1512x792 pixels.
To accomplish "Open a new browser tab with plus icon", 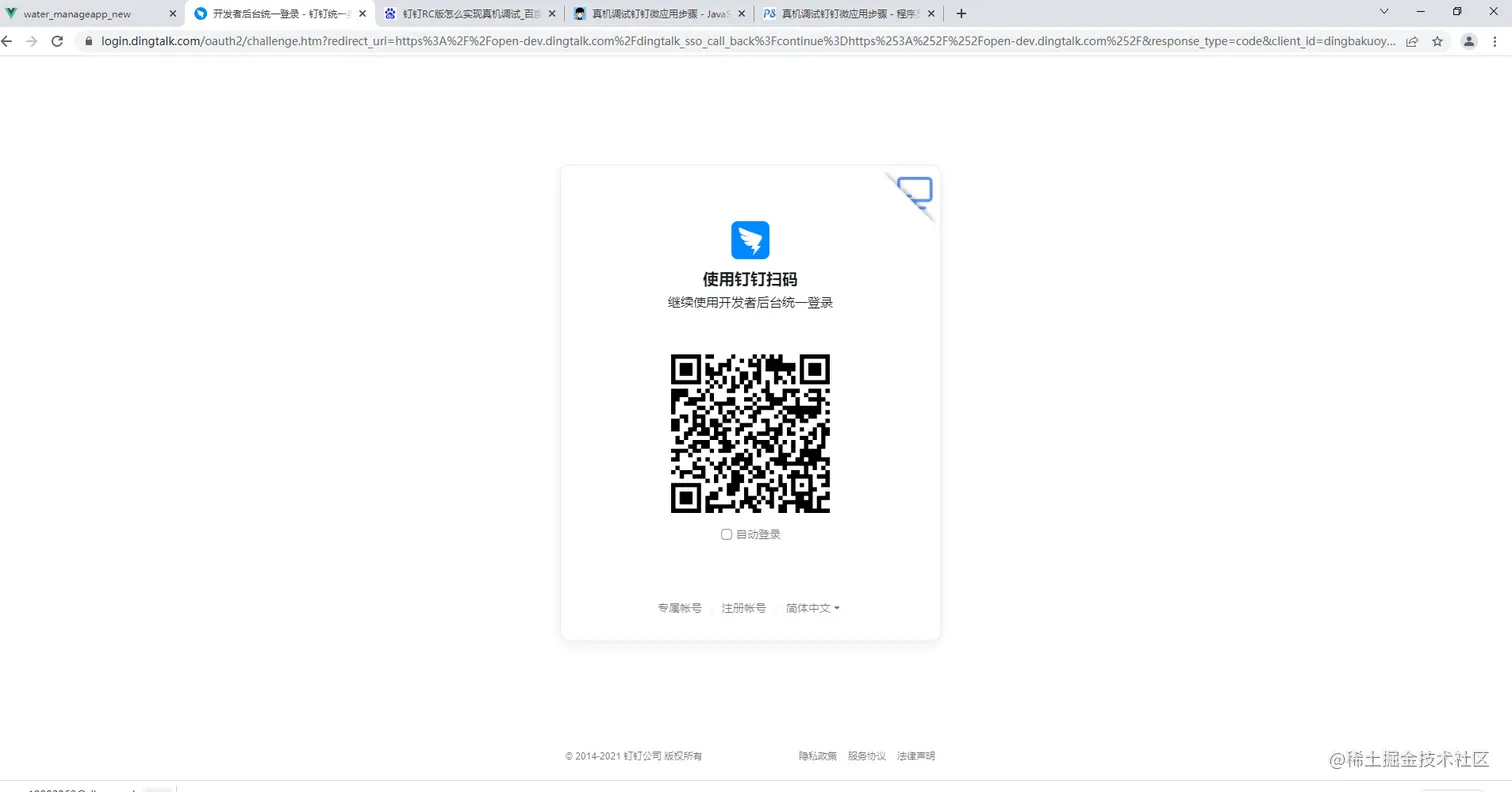I will click(960, 13).
